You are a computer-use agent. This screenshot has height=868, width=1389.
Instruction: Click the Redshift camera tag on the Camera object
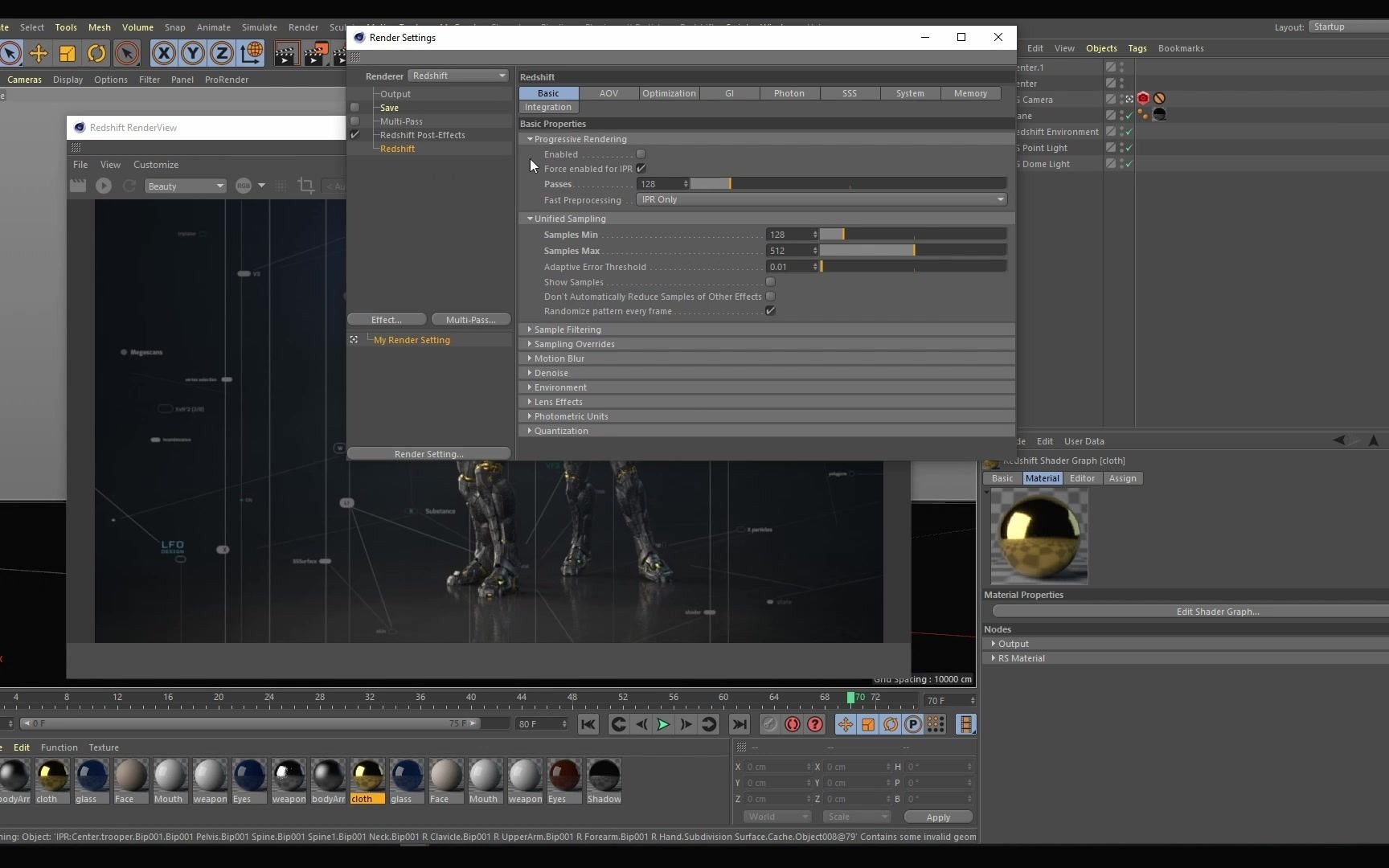pyautogui.click(x=1143, y=98)
